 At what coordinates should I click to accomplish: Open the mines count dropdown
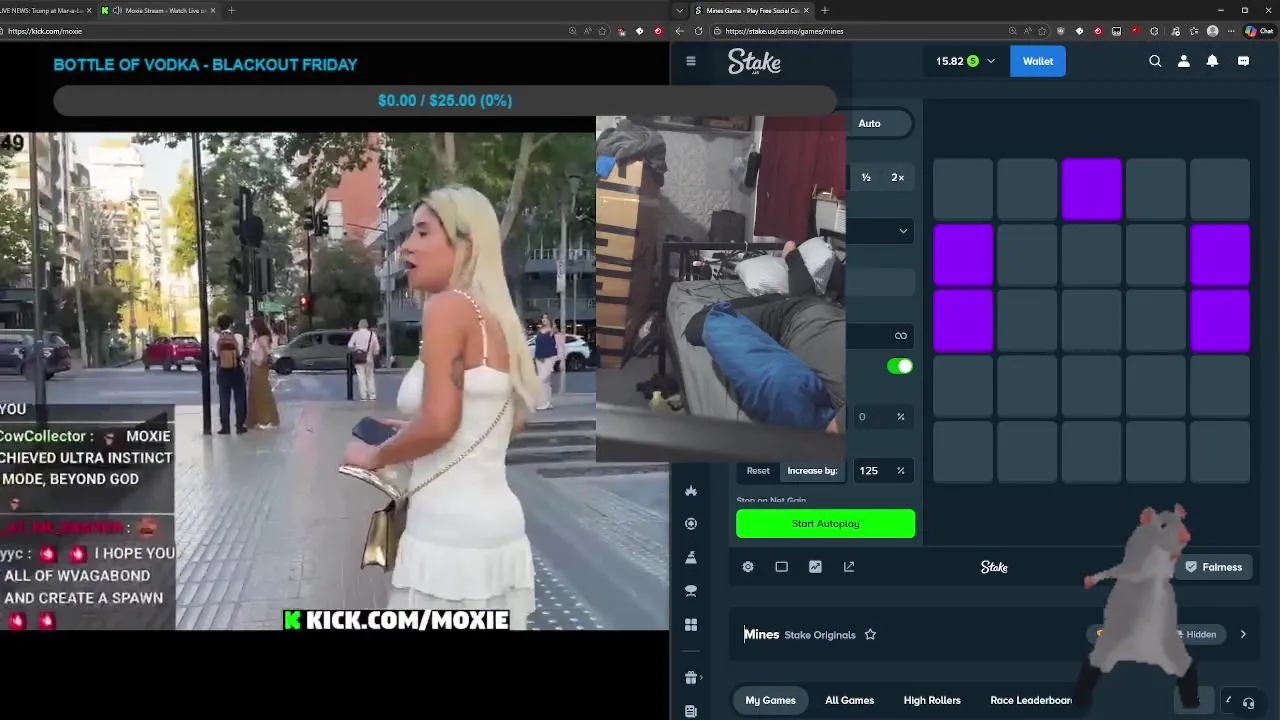[880, 231]
